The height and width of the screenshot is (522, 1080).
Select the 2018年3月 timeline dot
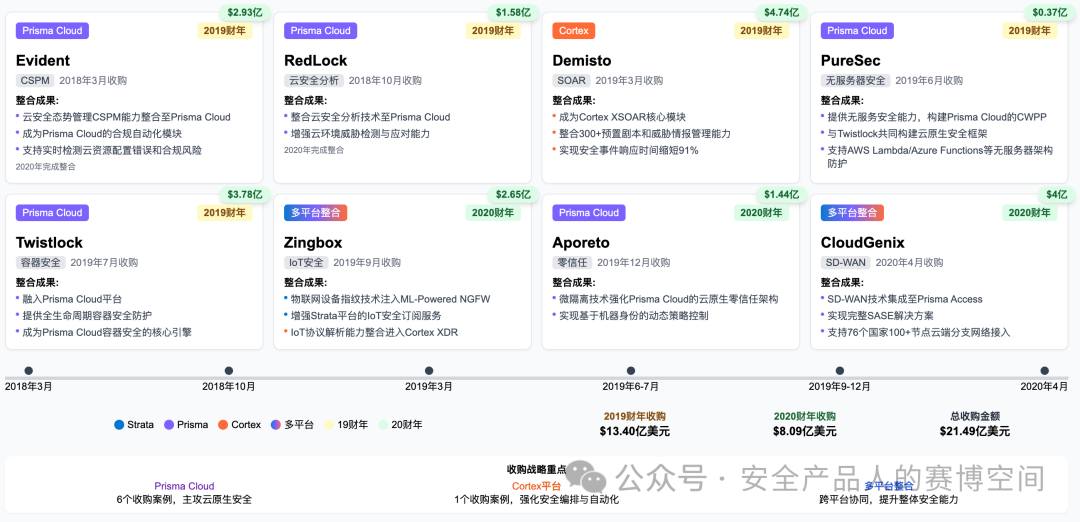click(28, 370)
